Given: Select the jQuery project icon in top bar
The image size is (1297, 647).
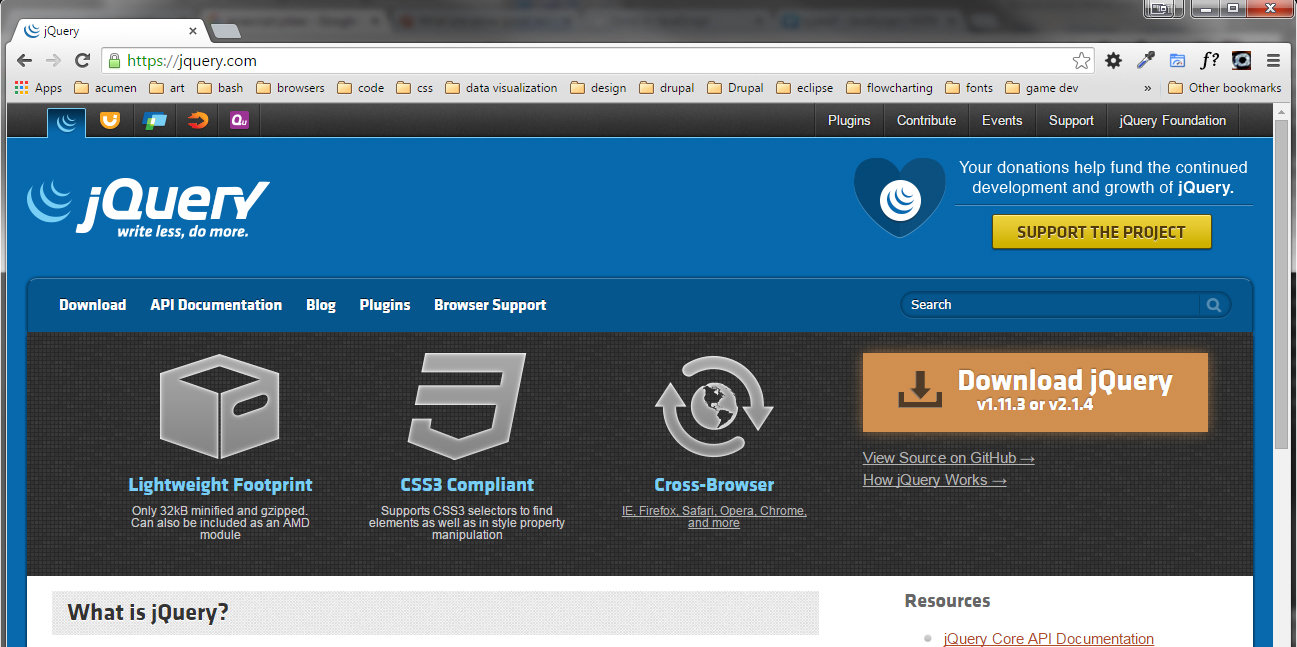Looking at the screenshot, I should [x=67, y=121].
